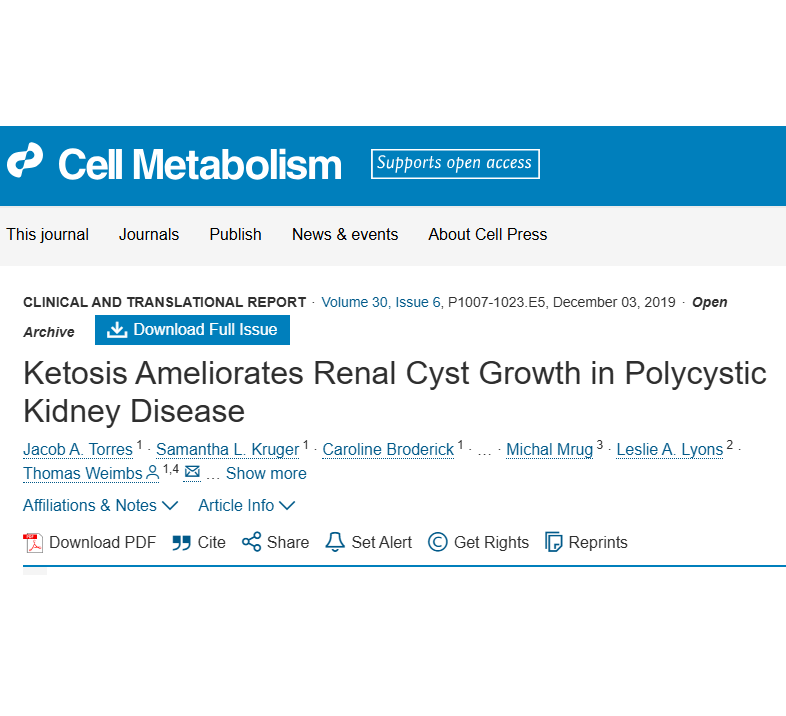This screenshot has width=786, height=716.
Task: Click the Share icon
Action: pyautogui.click(x=251, y=543)
